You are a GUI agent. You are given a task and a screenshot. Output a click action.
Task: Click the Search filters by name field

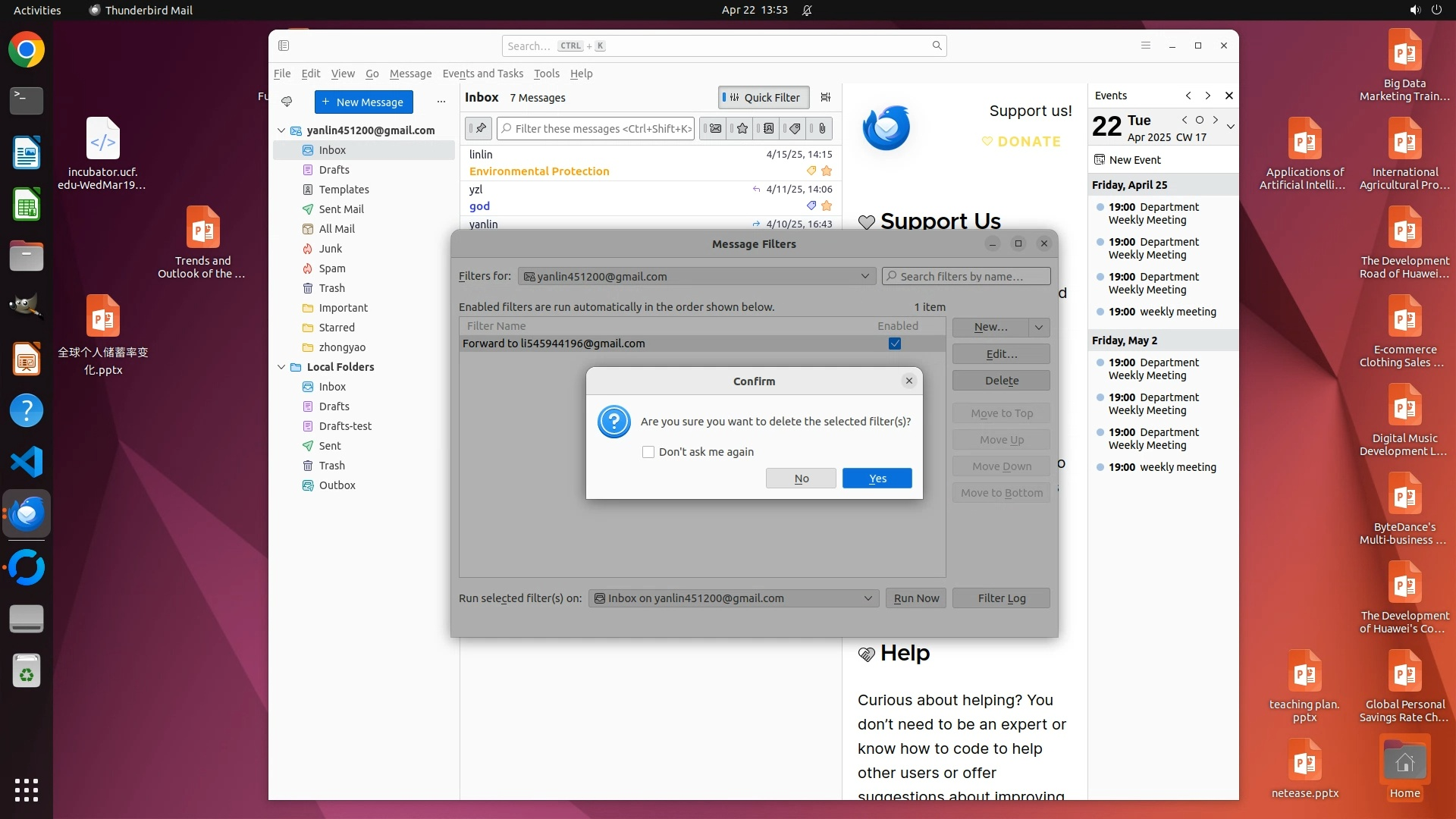(x=967, y=277)
